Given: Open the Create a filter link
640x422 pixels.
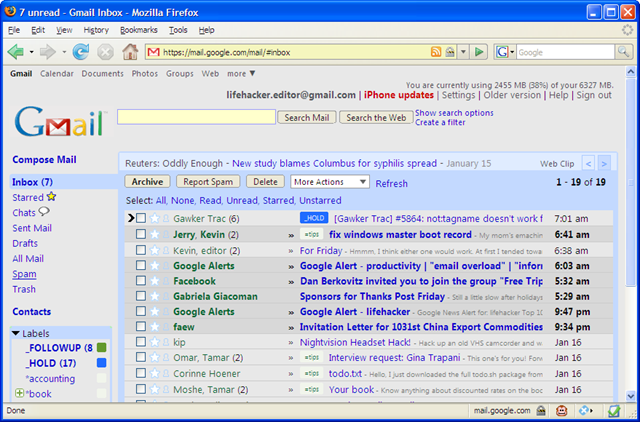Looking at the screenshot, I should point(440,122).
